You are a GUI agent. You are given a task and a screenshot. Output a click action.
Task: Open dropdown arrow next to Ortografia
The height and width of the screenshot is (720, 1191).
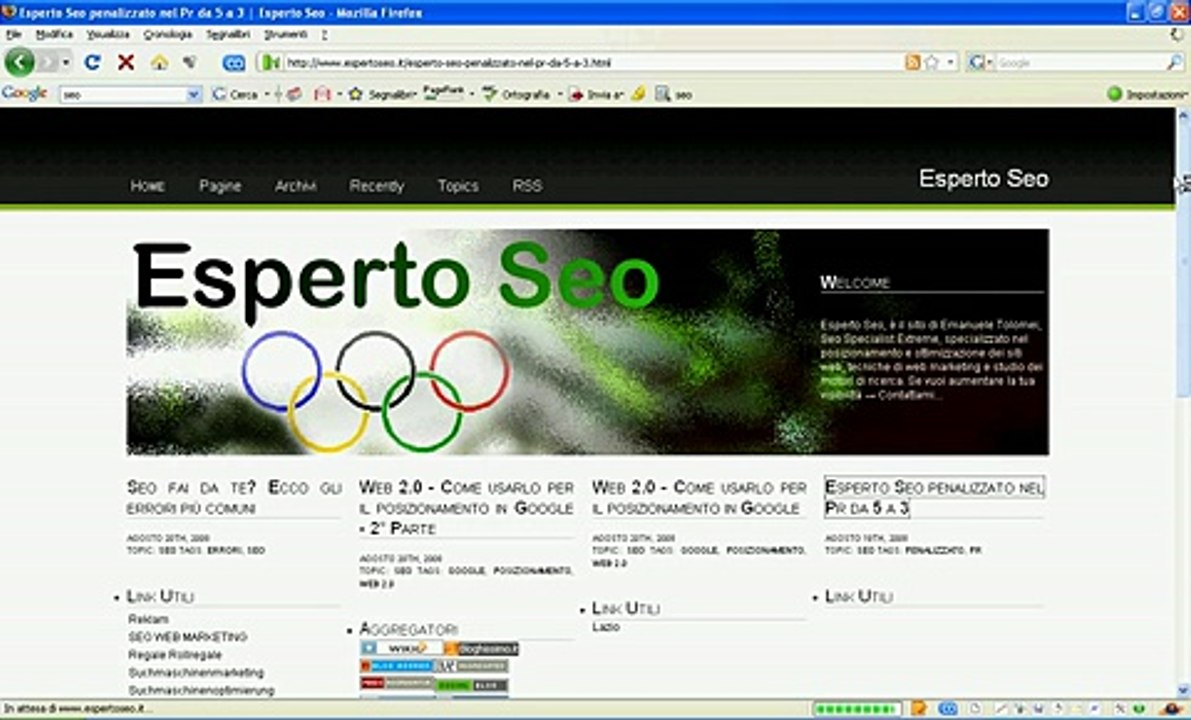click(560, 94)
